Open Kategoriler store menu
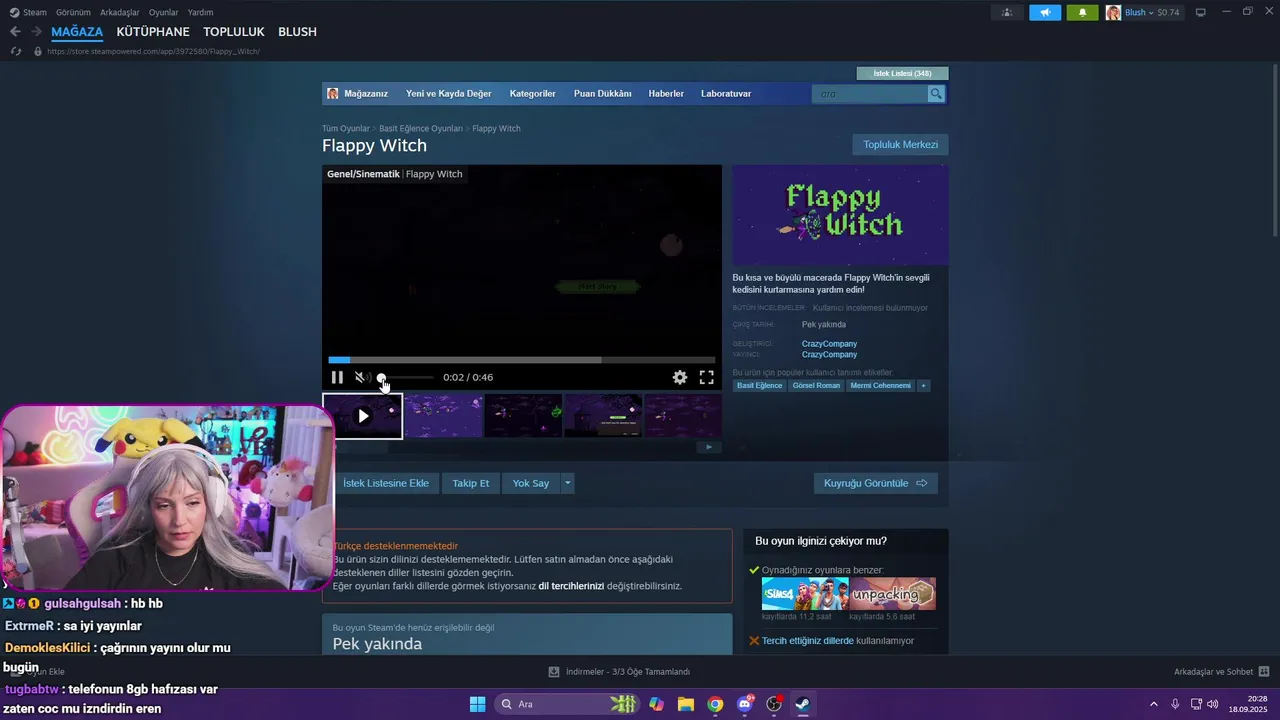 pos(532,93)
